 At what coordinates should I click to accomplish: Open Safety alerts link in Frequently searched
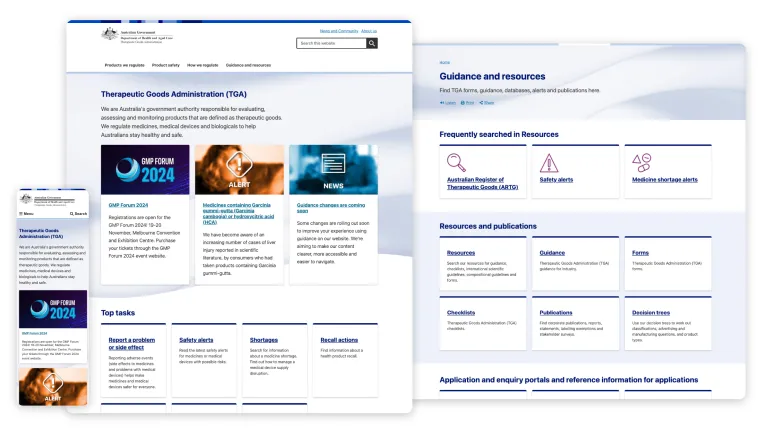point(556,180)
